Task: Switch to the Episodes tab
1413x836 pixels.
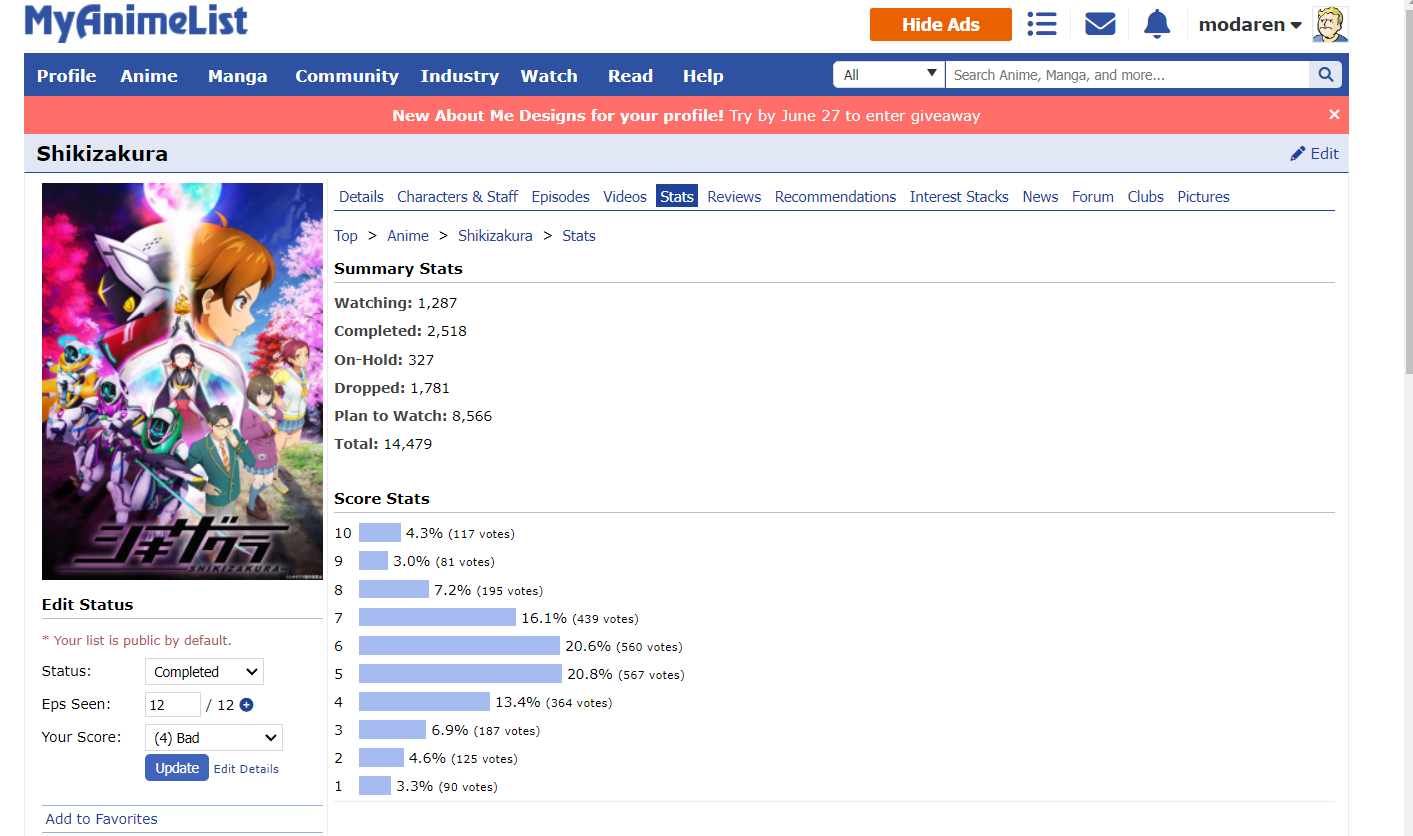Action: [560, 197]
